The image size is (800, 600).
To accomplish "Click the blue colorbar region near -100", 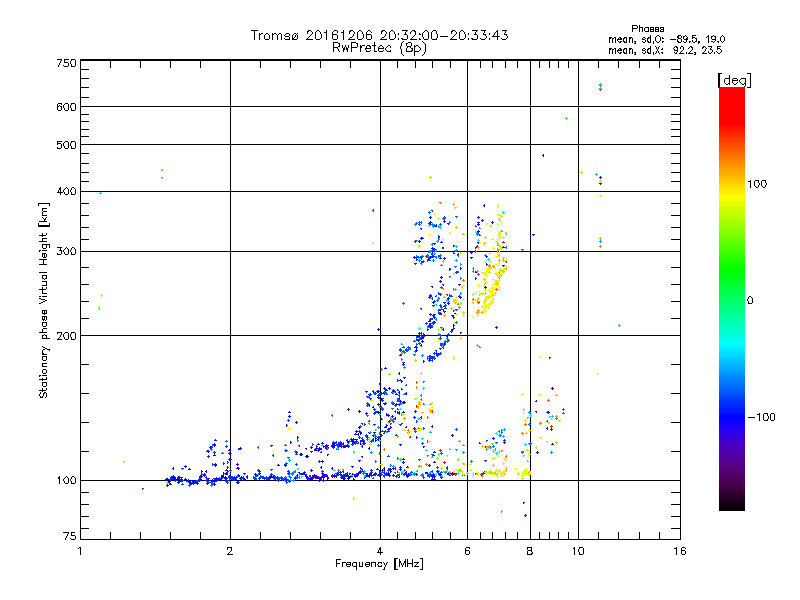I will click(732, 416).
